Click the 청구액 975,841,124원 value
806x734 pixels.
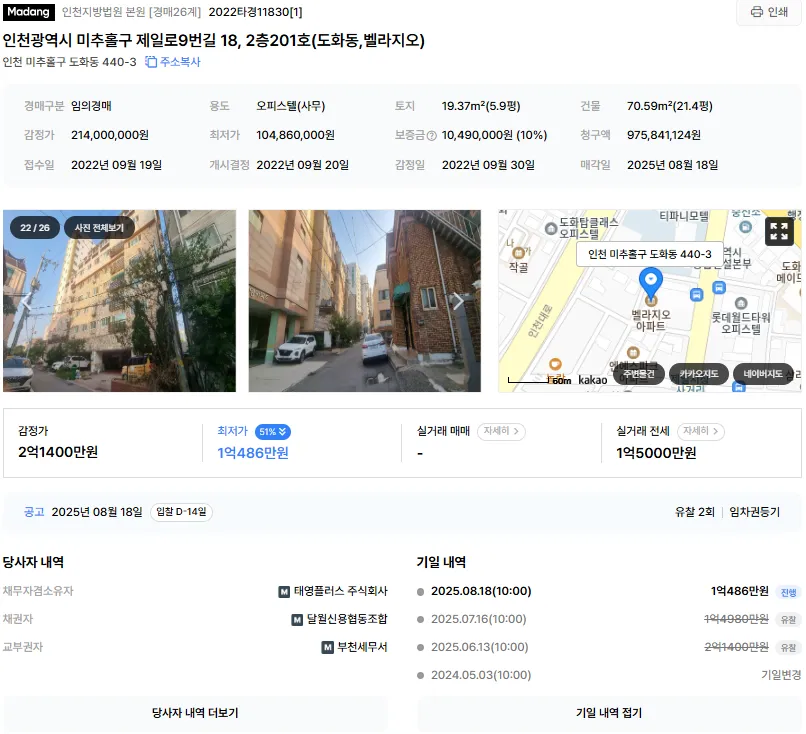(x=664, y=135)
